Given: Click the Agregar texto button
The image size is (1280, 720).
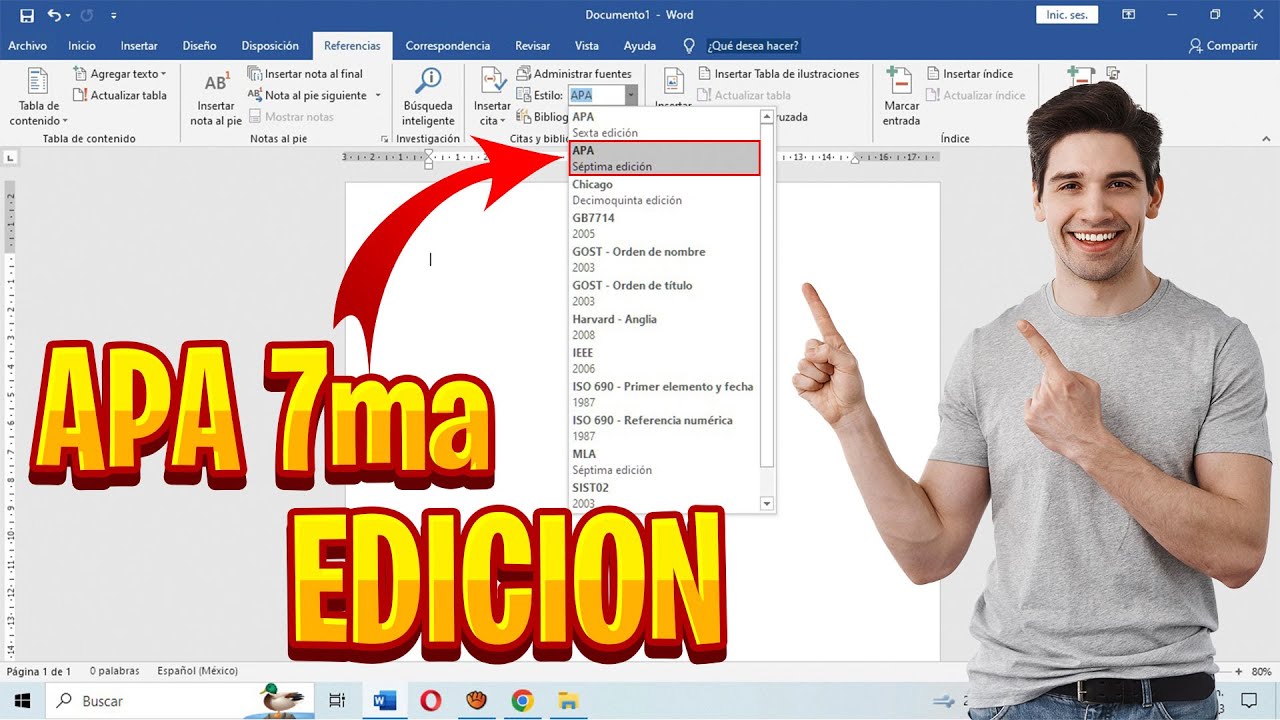Looking at the screenshot, I should pyautogui.click(x=121, y=74).
